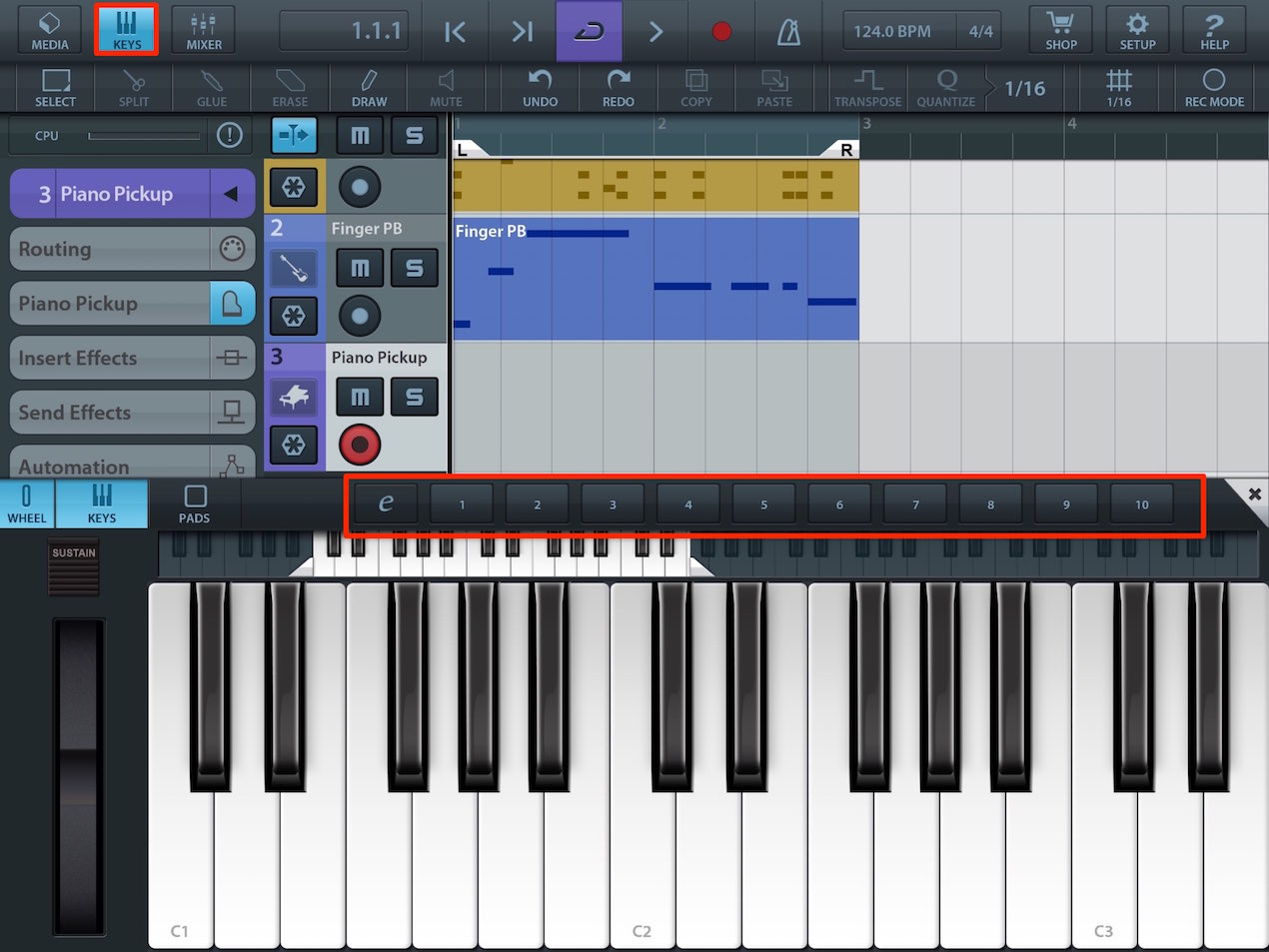Change the 4/4 time signature
The height and width of the screenshot is (952, 1269).
981,32
